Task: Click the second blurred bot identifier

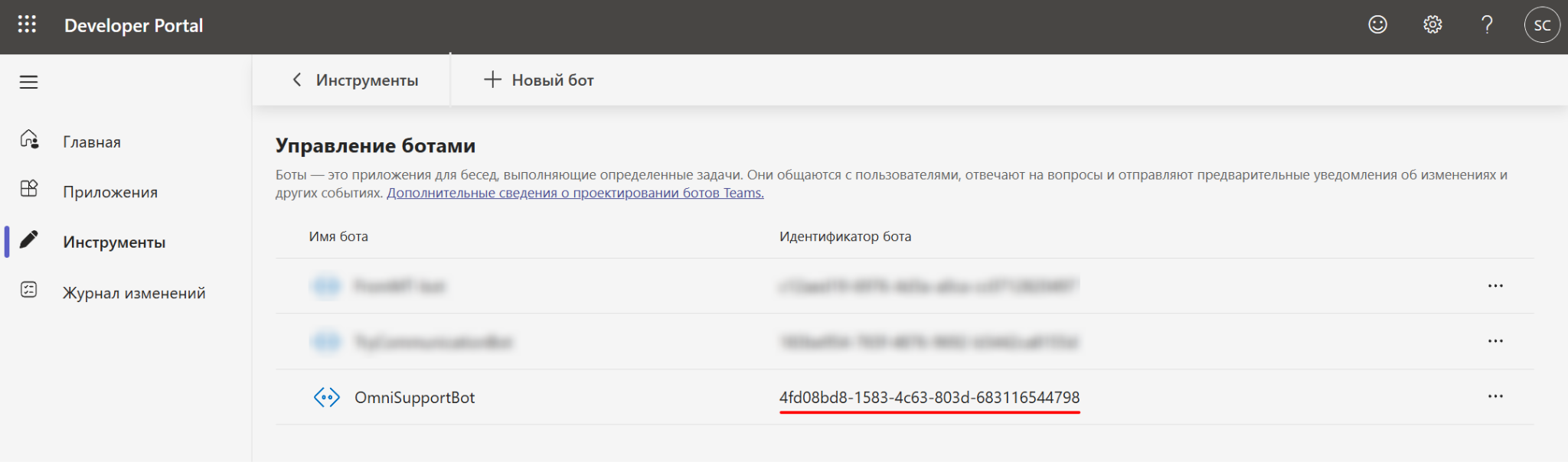Action: (x=929, y=342)
